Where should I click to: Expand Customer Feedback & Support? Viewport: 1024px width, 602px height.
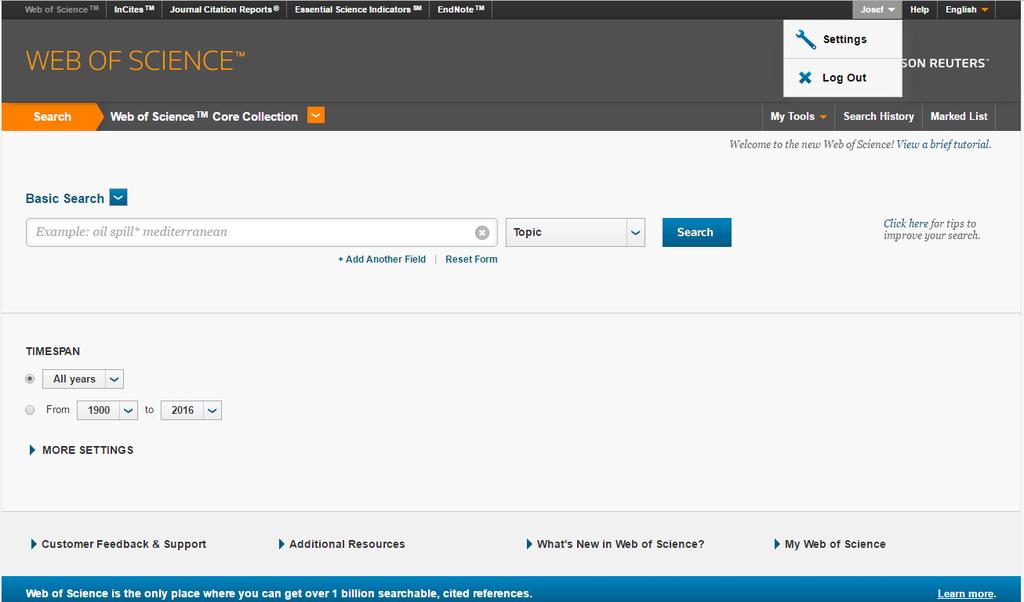coord(119,544)
